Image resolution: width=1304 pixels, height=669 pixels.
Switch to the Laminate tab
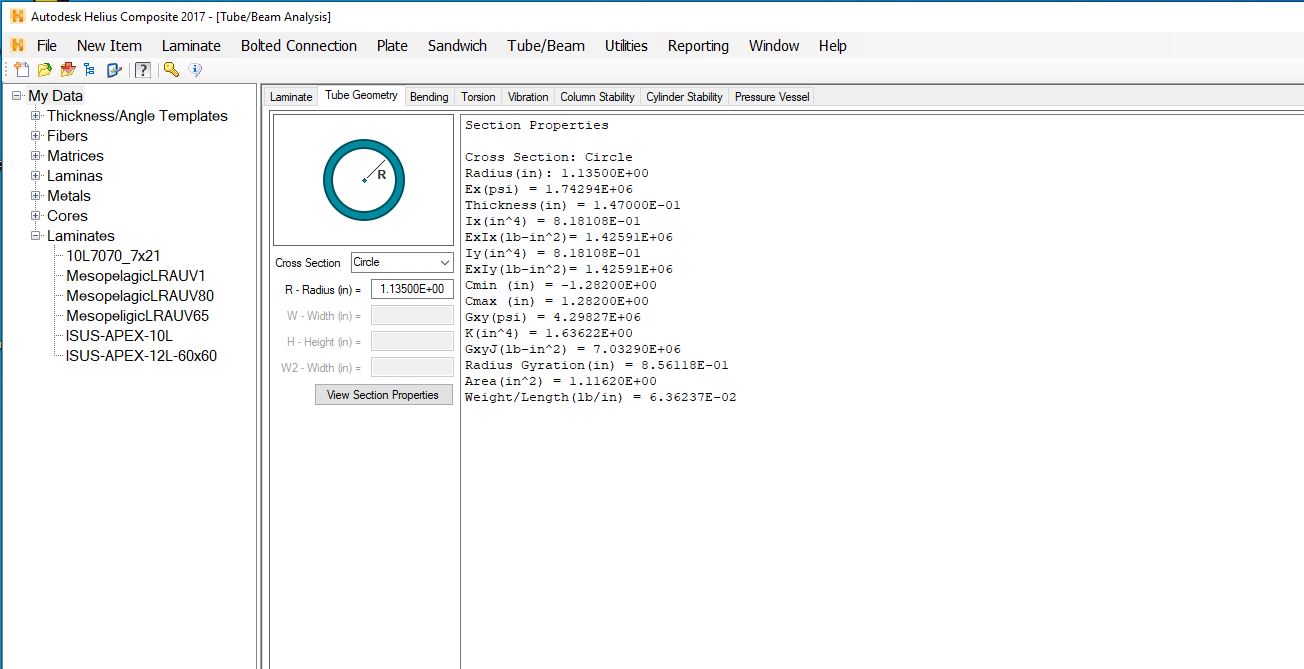(x=291, y=97)
